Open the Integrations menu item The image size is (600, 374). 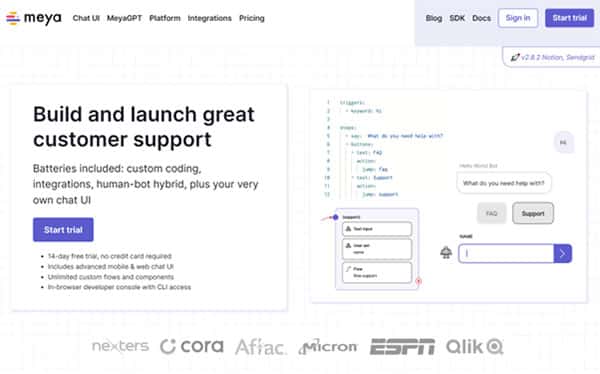click(210, 18)
